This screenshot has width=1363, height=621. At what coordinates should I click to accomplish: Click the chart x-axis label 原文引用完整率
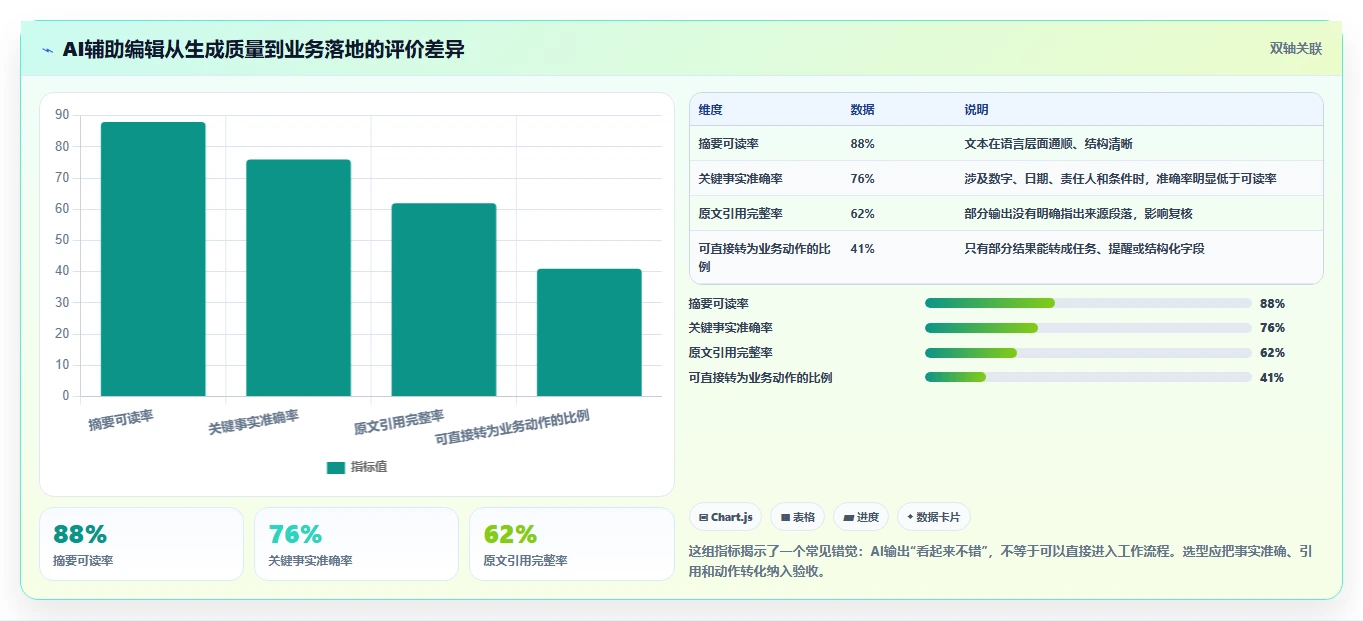[x=399, y=422]
